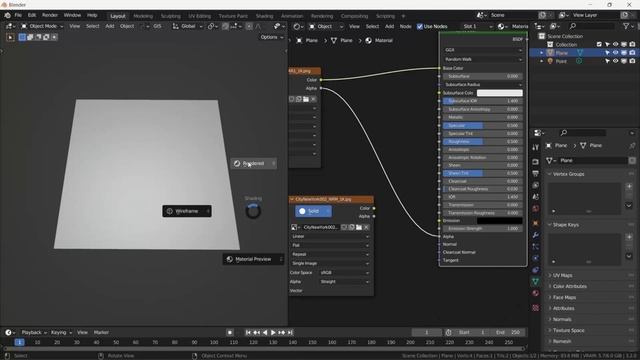Select Material Preview in shading pie menu
Viewport: 640px width, 360px height.
point(253,259)
